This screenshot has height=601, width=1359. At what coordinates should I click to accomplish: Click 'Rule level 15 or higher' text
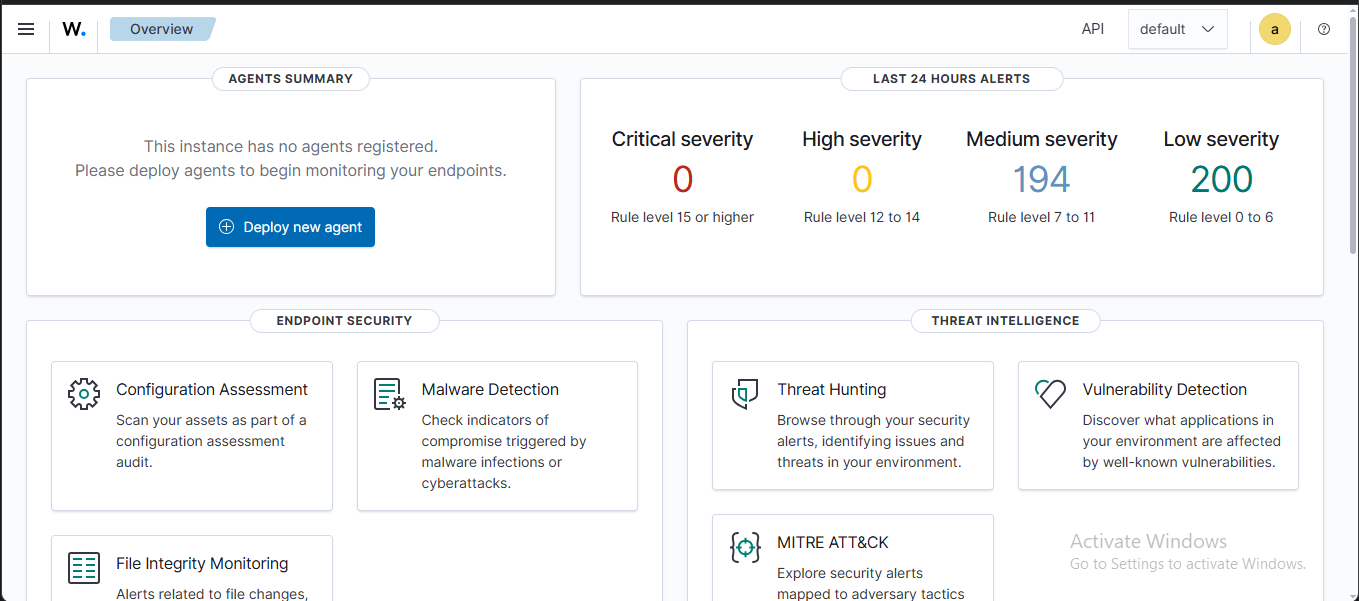point(683,217)
